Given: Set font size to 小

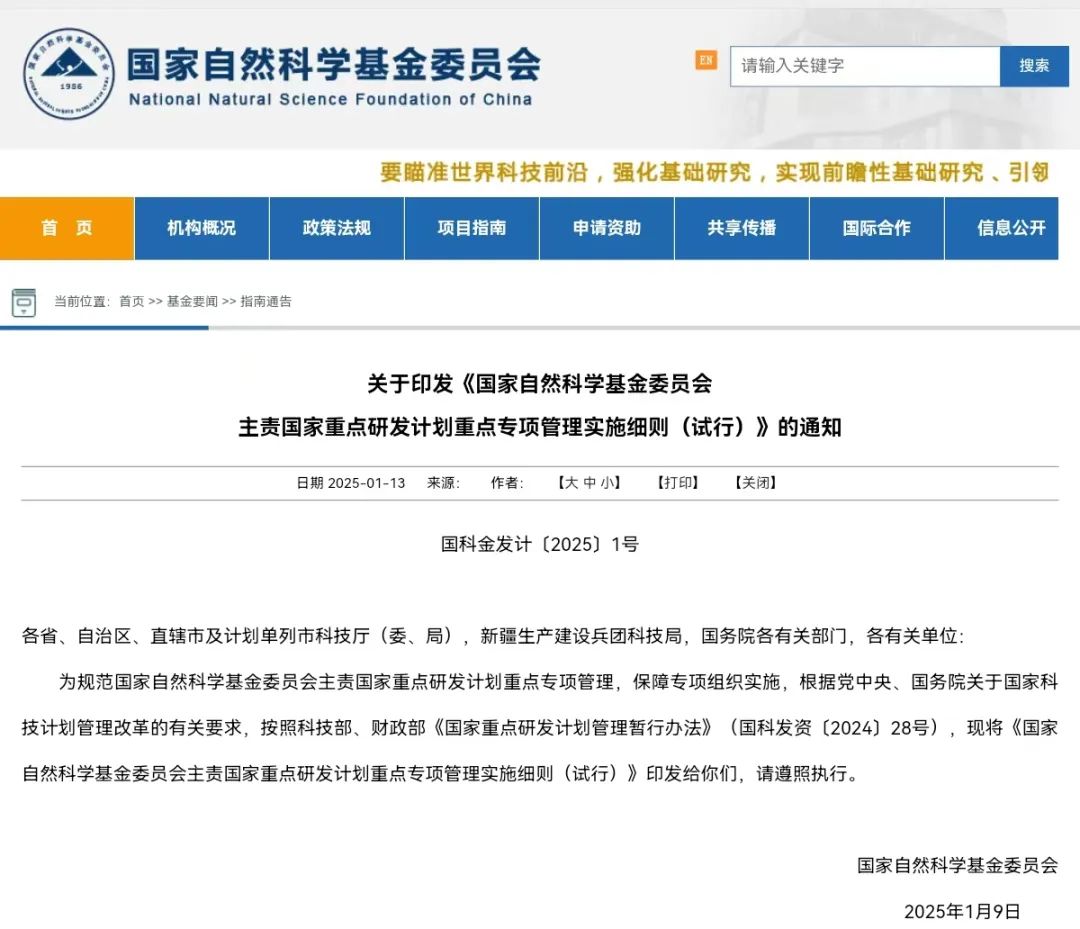Looking at the screenshot, I should (x=607, y=483).
